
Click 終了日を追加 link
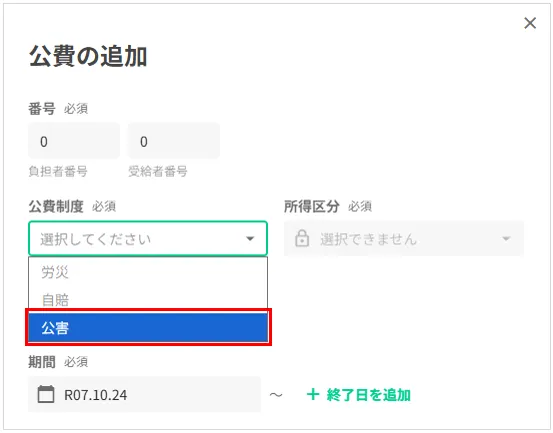368,395
